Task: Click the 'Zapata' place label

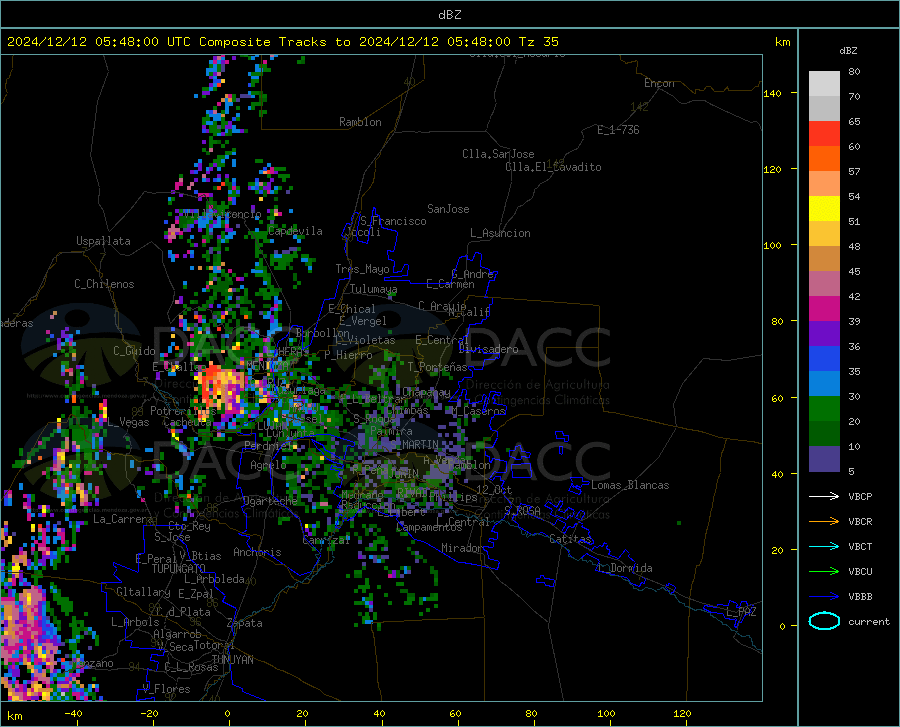Action: (x=245, y=623)
